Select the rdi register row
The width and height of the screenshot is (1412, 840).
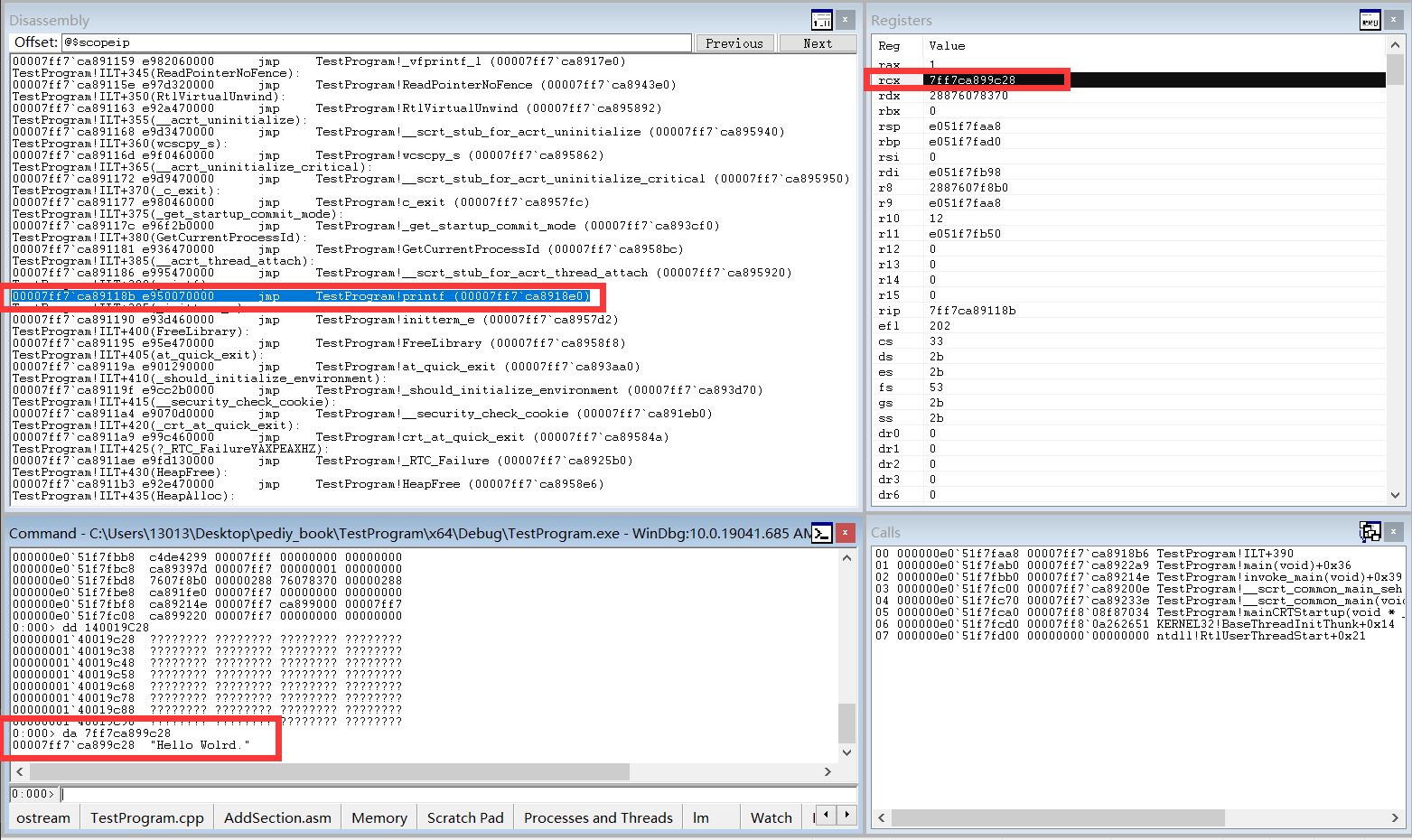click(1129, 173)
